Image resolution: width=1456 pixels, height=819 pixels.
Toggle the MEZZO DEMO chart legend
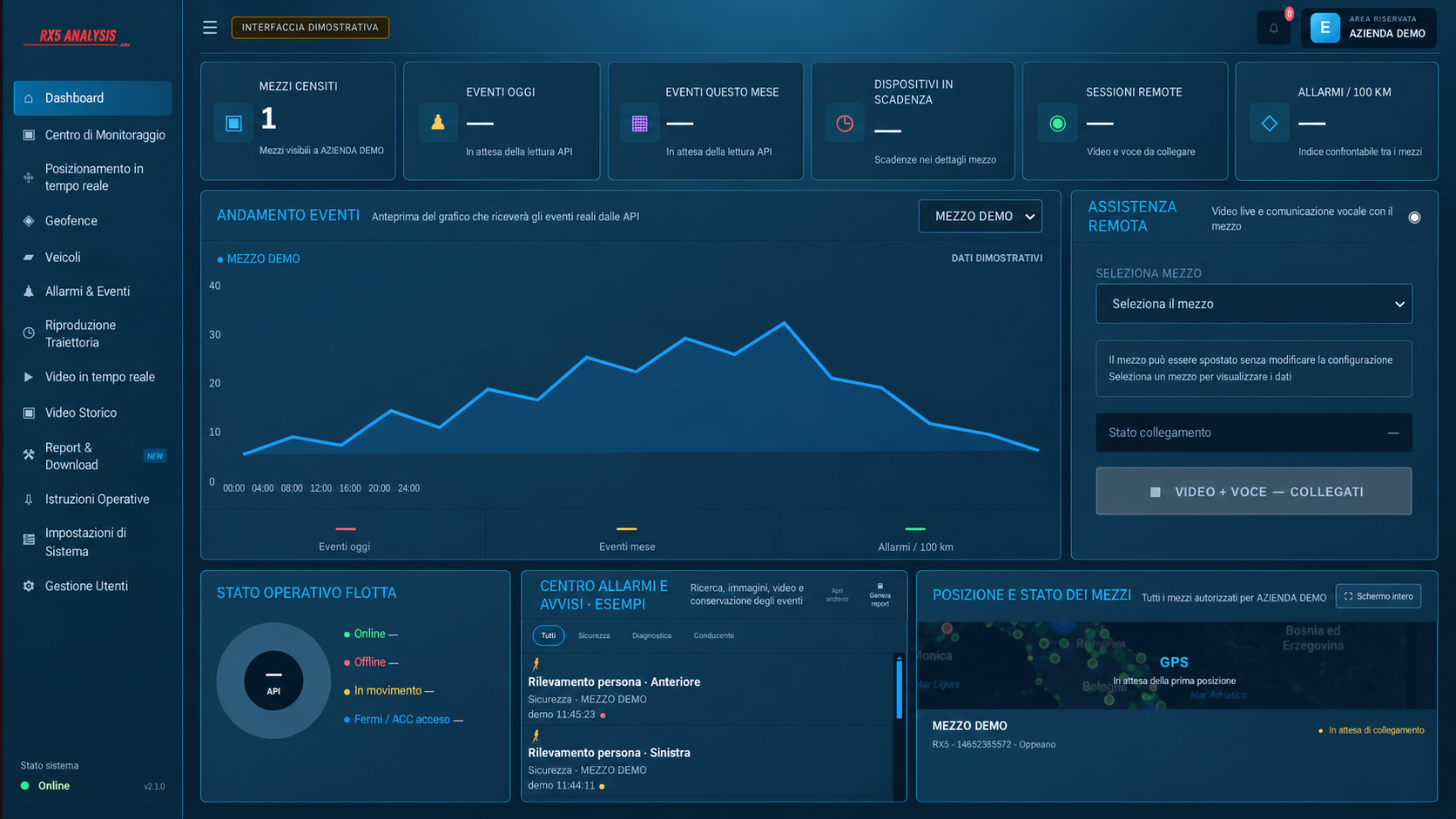click(259, 258)
